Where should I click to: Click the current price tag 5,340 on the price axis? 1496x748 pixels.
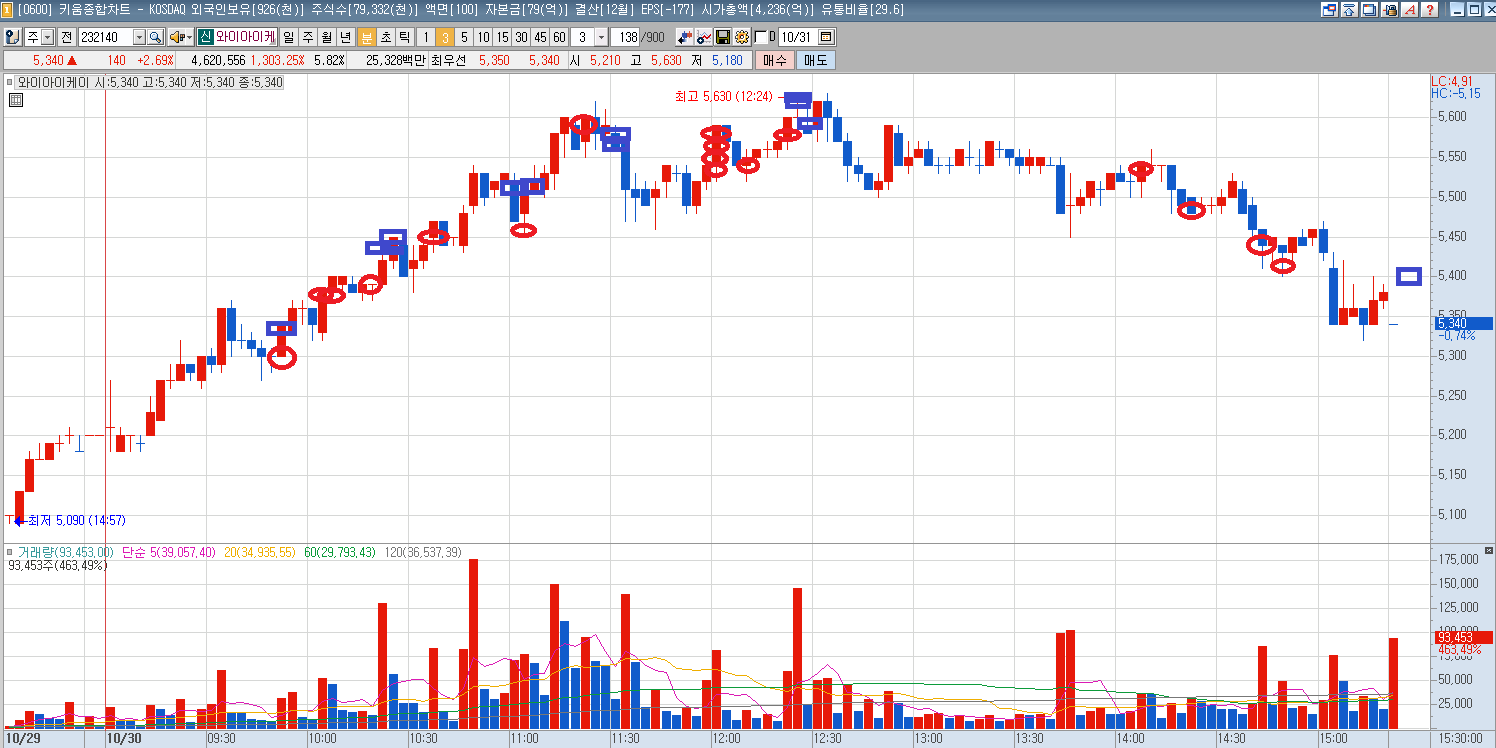(1463, 323)
